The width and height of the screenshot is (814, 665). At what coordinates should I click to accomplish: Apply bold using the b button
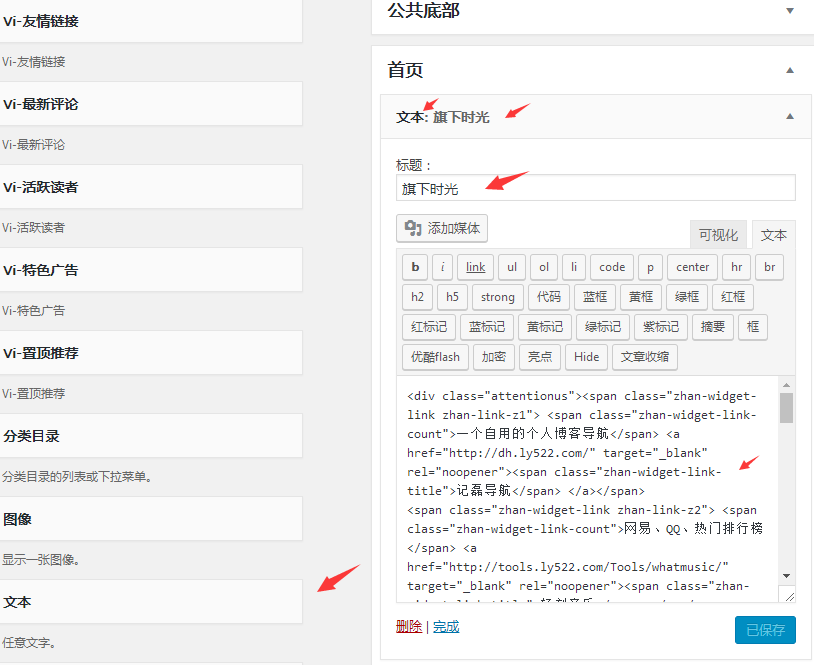(x=415, y=267)
